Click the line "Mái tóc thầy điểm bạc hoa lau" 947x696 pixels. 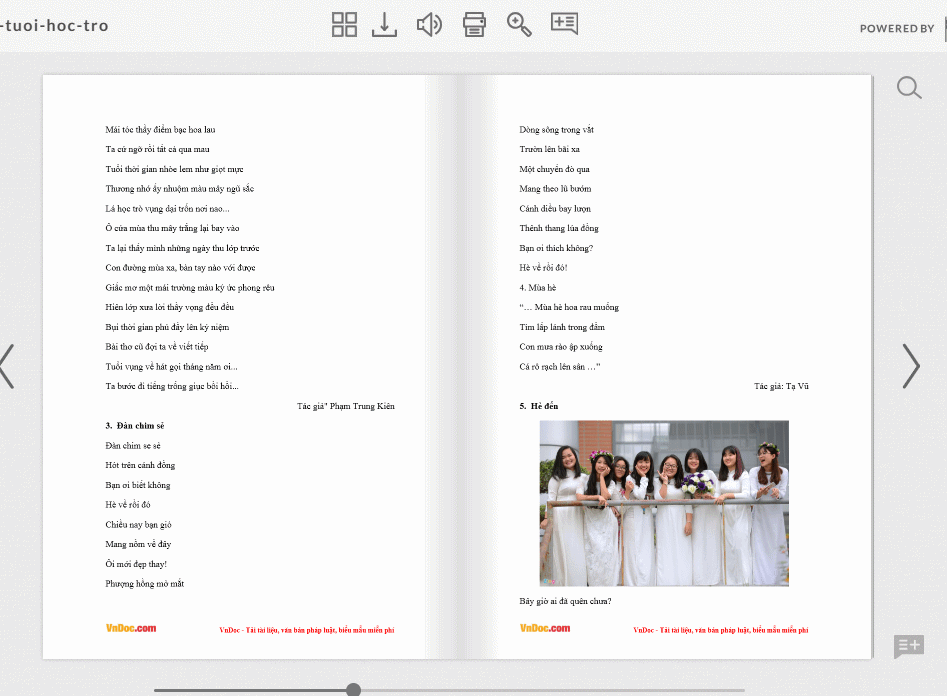click(x=160, y=130)
